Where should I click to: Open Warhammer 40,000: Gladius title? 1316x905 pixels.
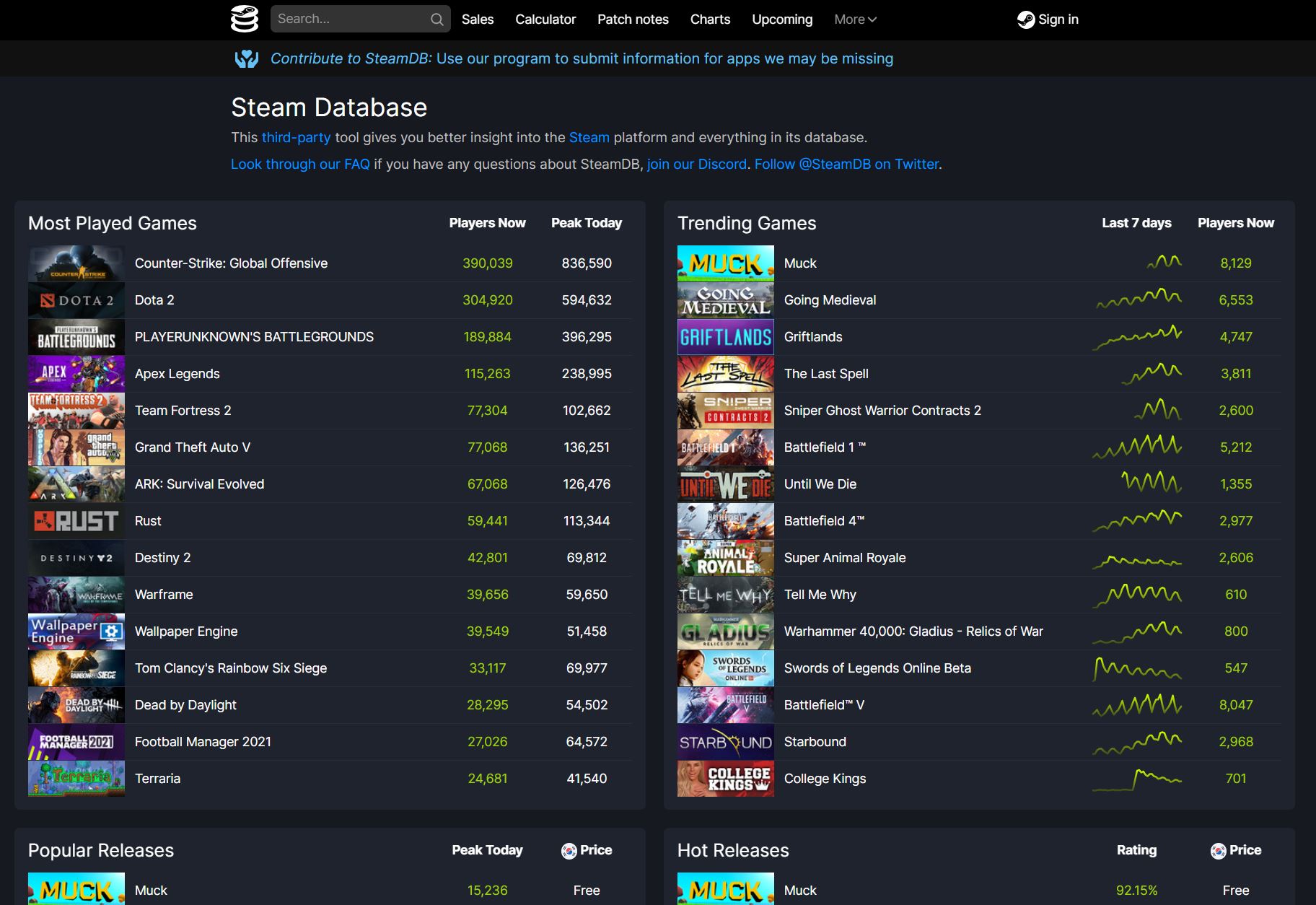(x=913, y=631)
